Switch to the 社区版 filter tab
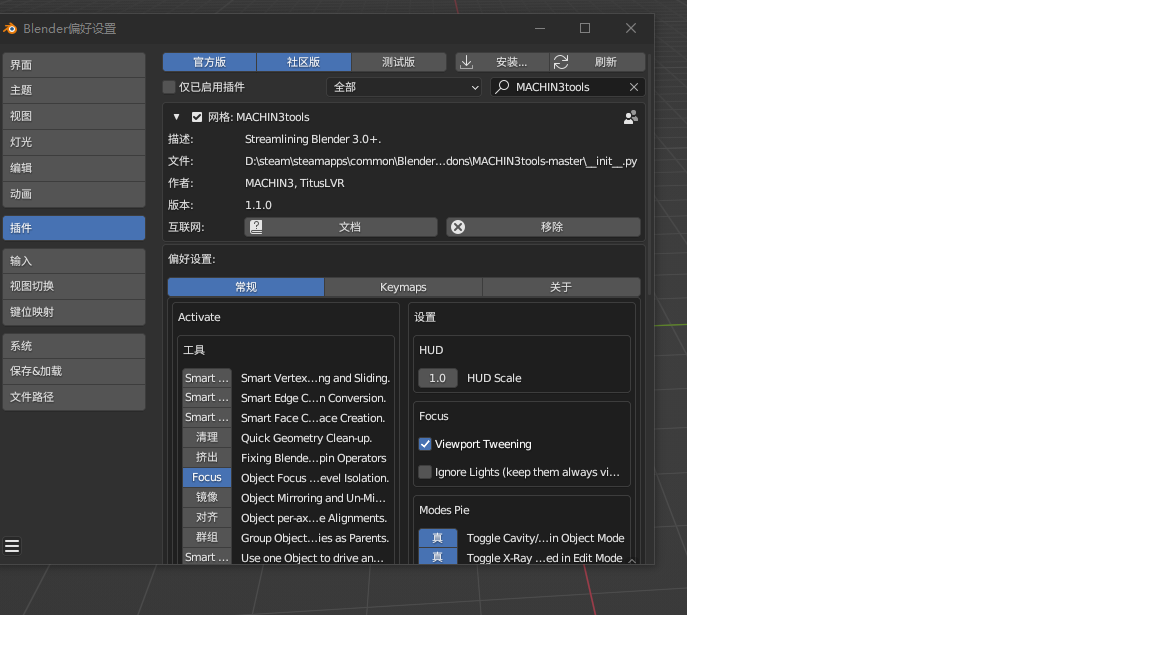The image size is (1152, 648). 303,62
